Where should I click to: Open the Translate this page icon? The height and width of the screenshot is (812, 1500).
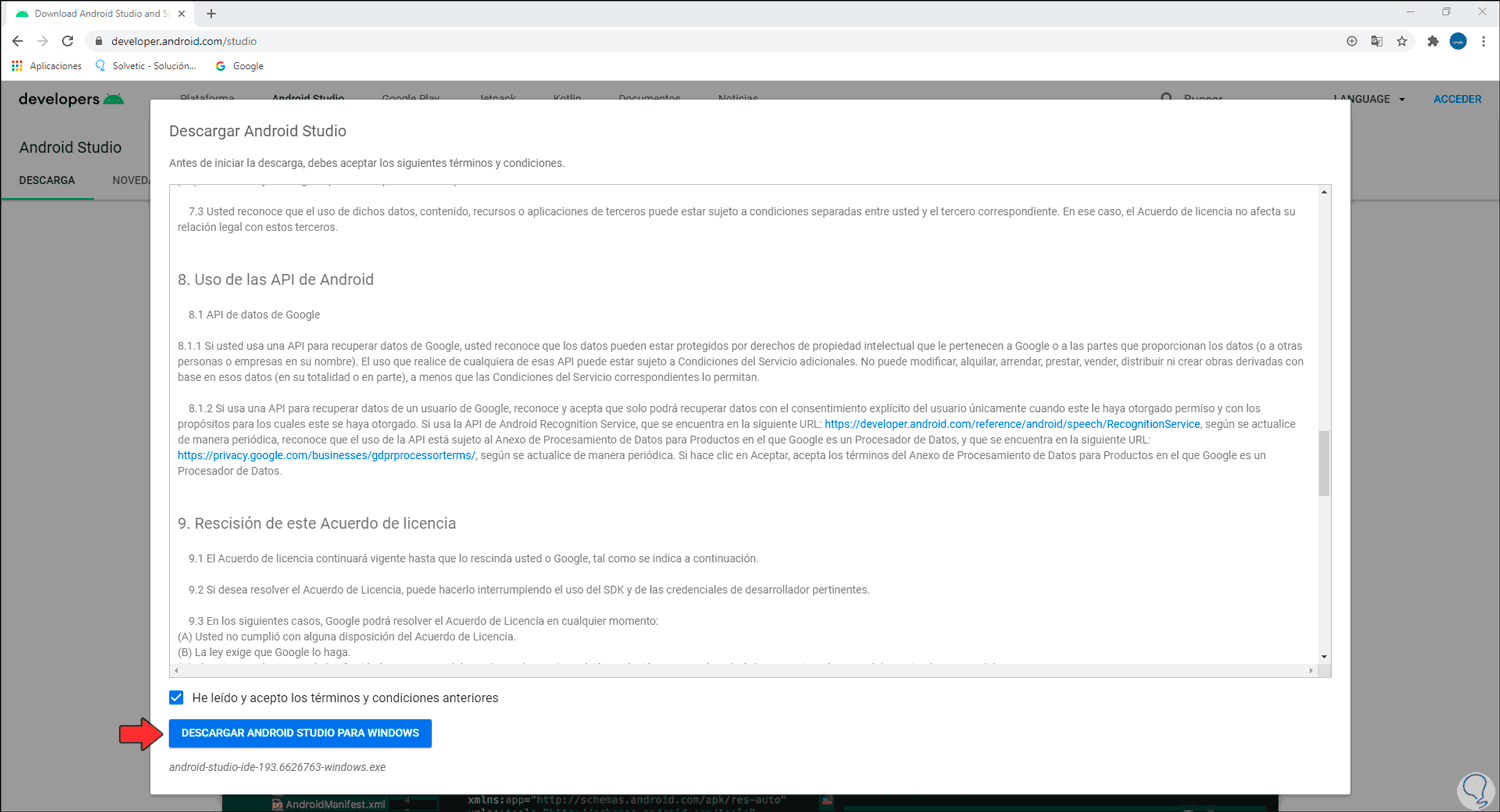(x=1377, y=41)
